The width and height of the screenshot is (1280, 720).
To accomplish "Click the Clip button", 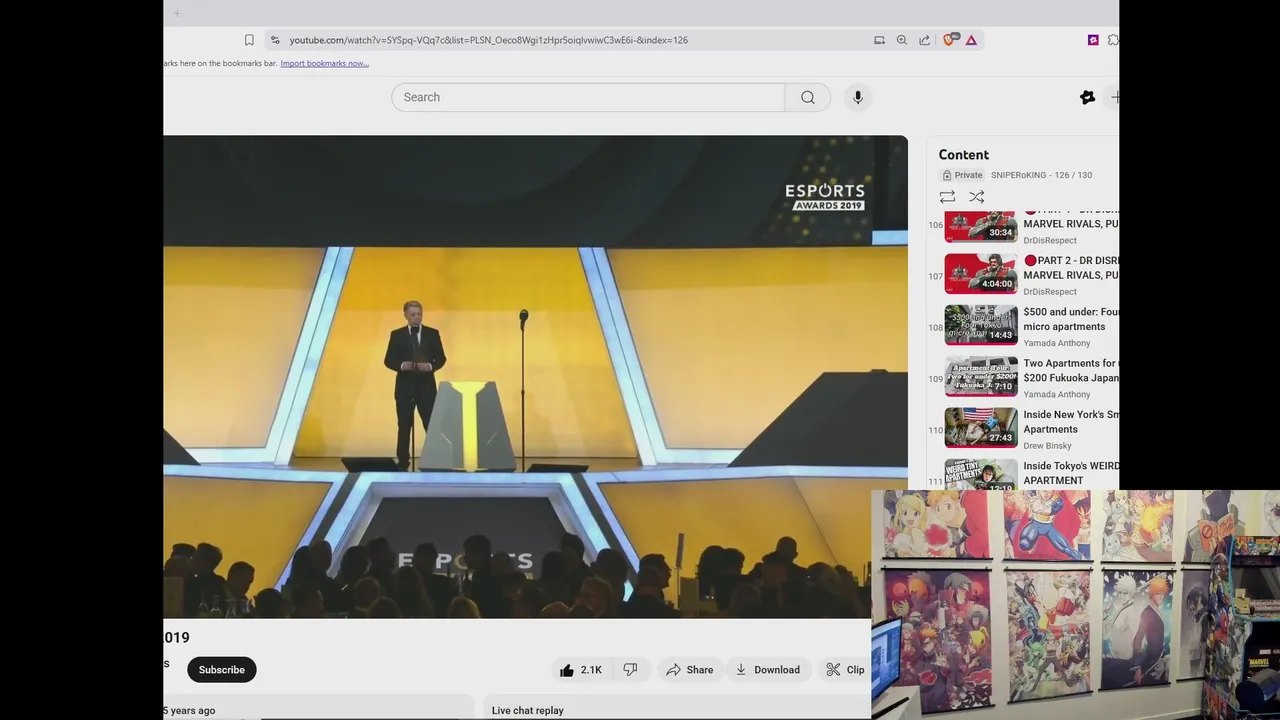I will 845,670.
